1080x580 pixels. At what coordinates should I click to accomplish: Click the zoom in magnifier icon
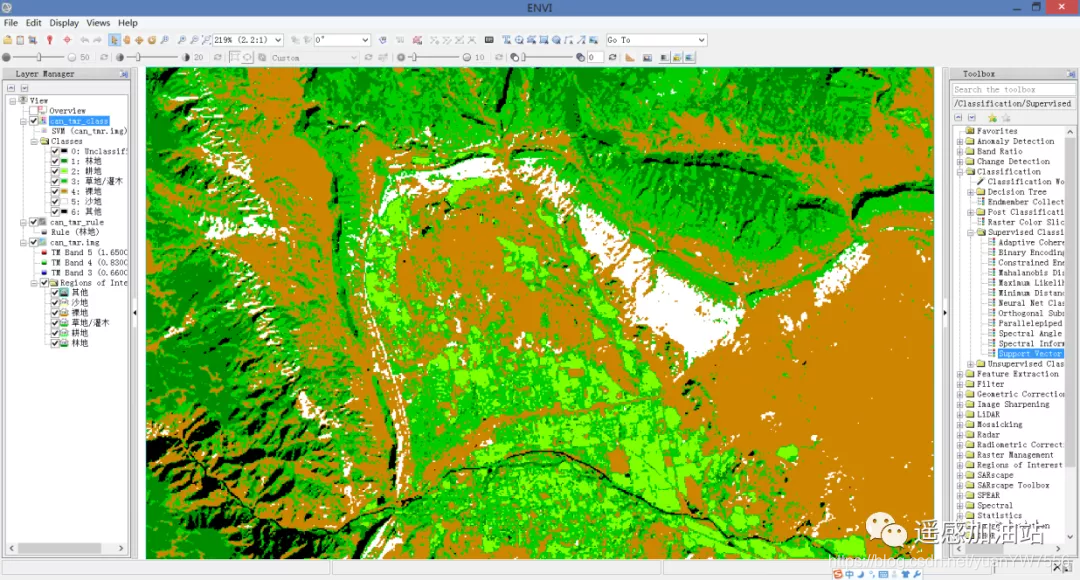pos(182,40)
